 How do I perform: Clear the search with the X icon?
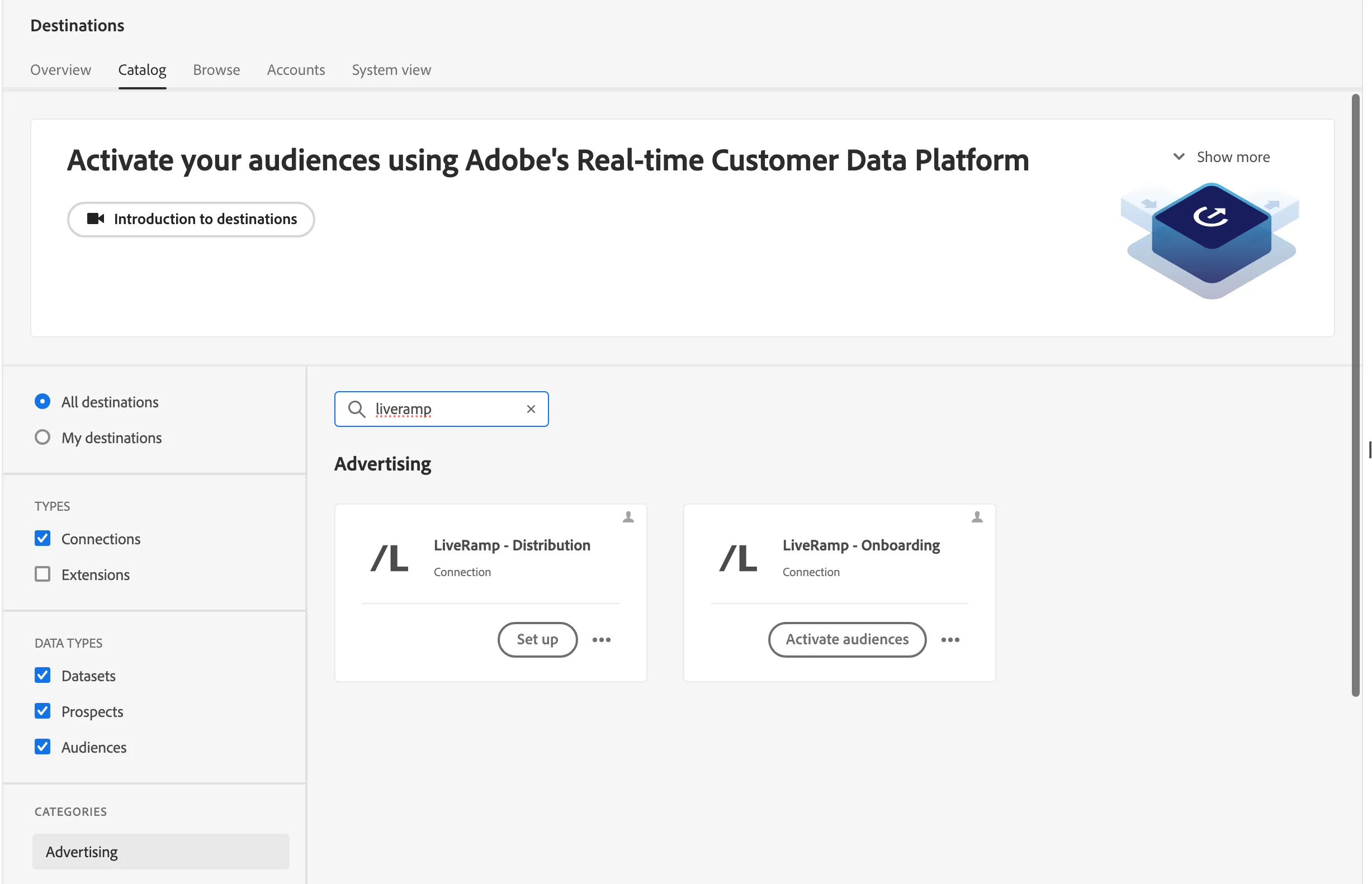[x=531, y=408]
